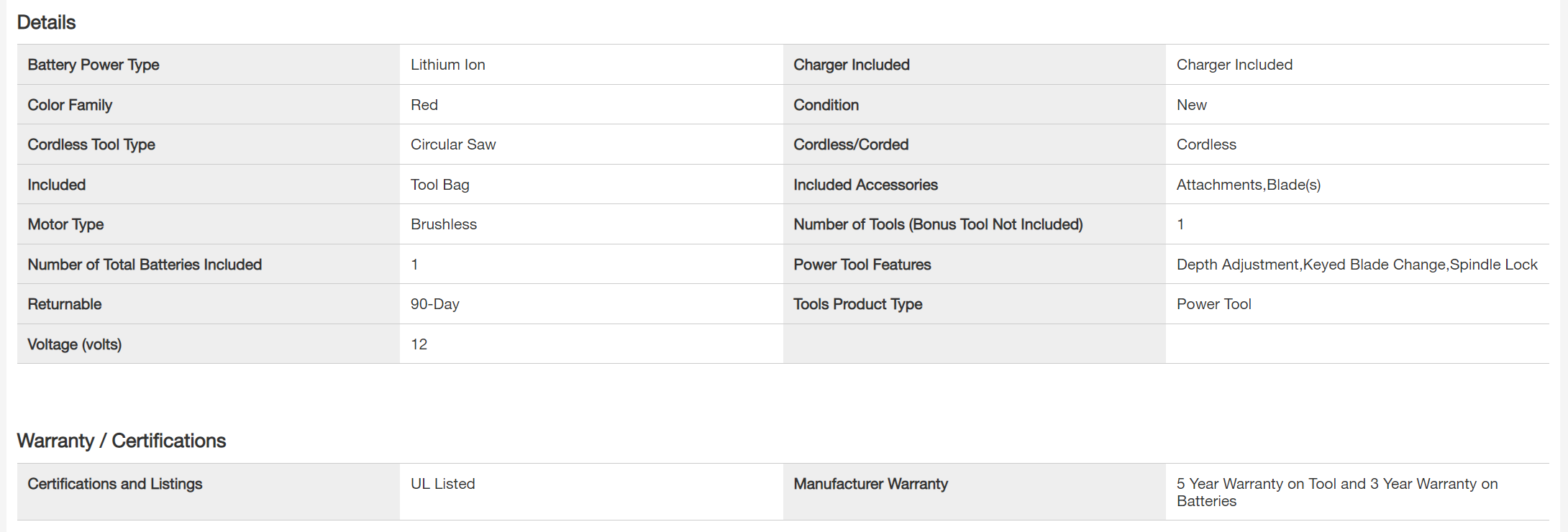Click the Warranty / Certifications heading
1568x532 pixels.
[121, 441]
